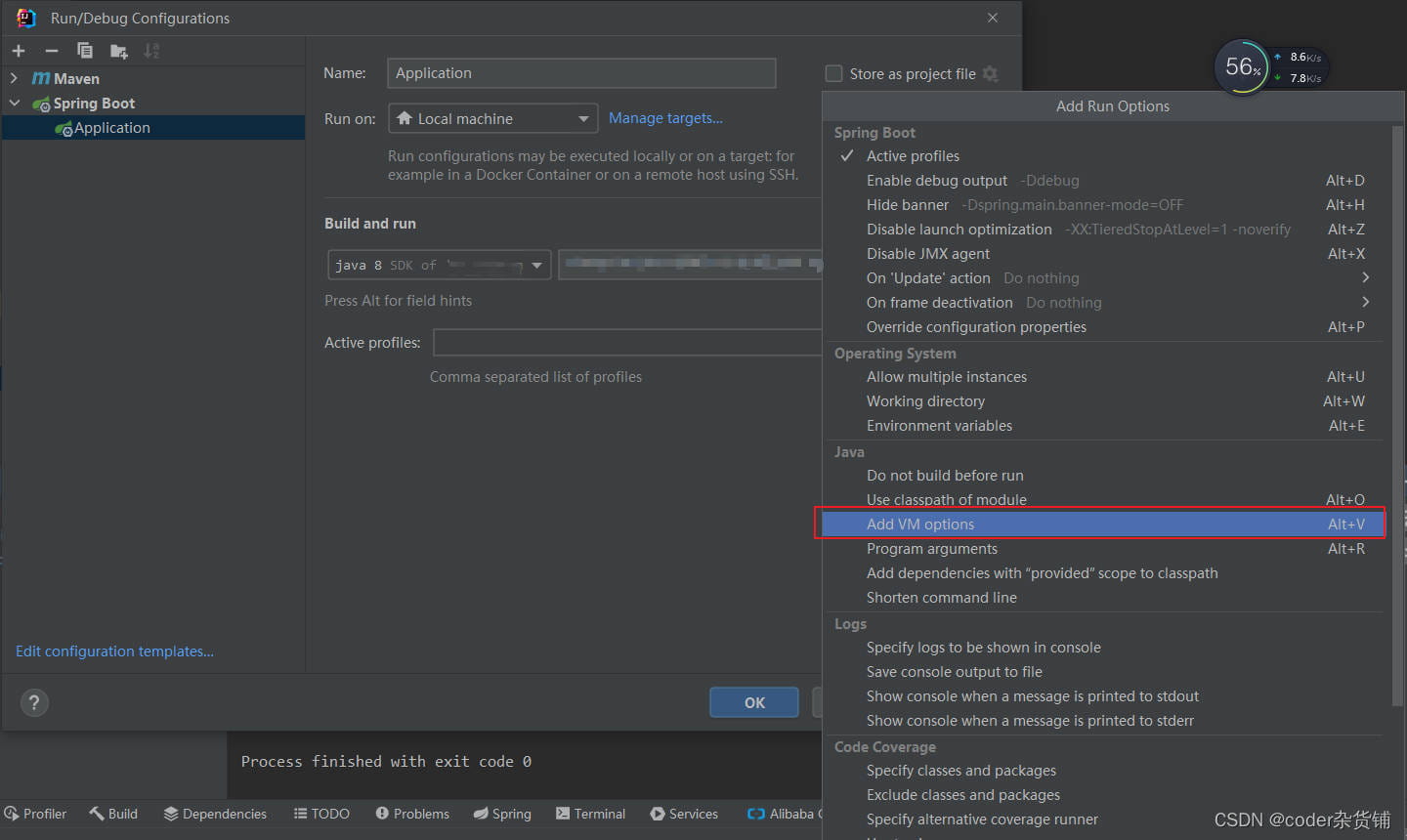Collapse the Spring Boot tree node
Screen dimensions: 1407x840
tap(14, 103)
